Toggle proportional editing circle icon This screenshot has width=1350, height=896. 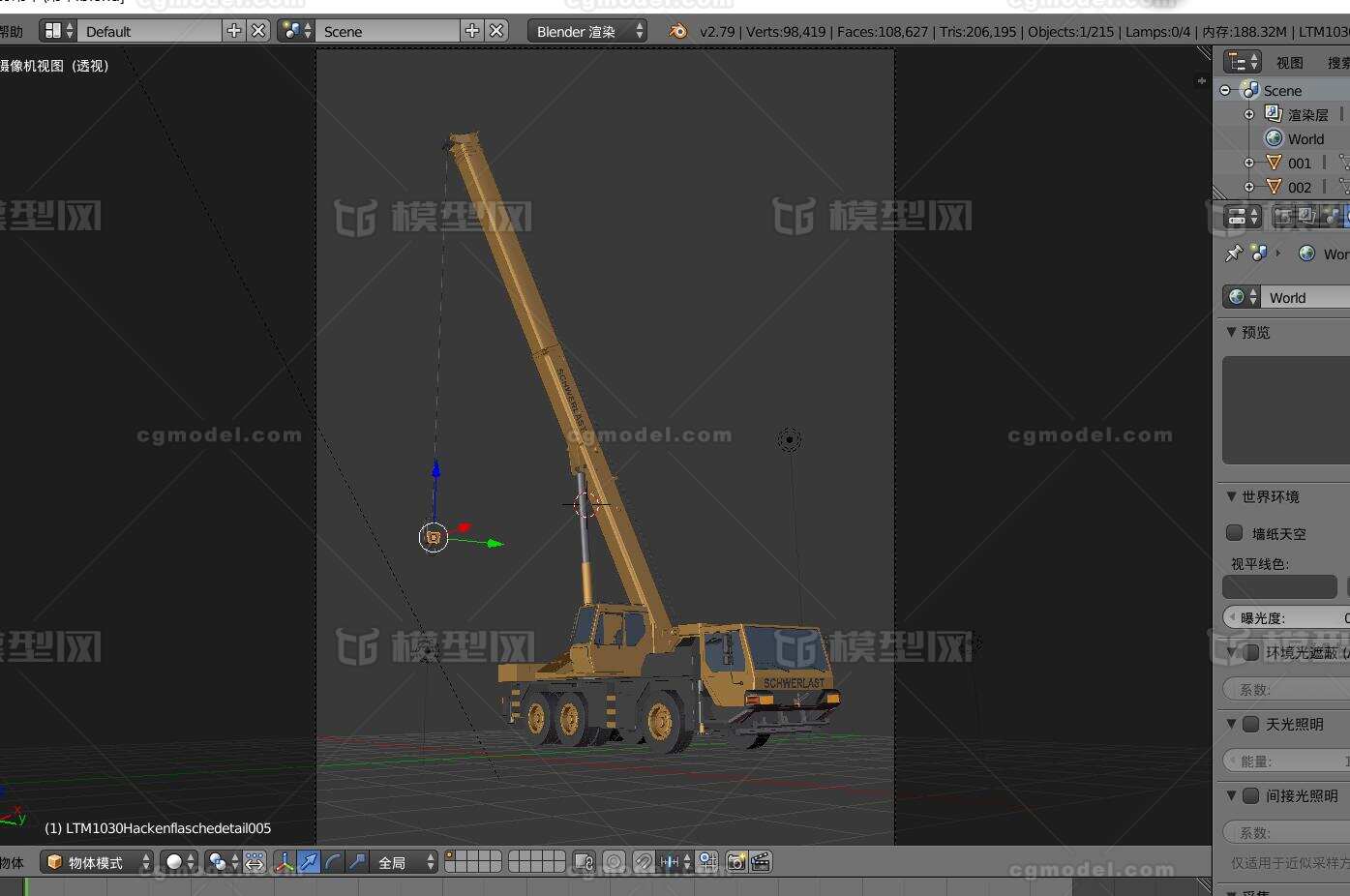pos(614,862)
